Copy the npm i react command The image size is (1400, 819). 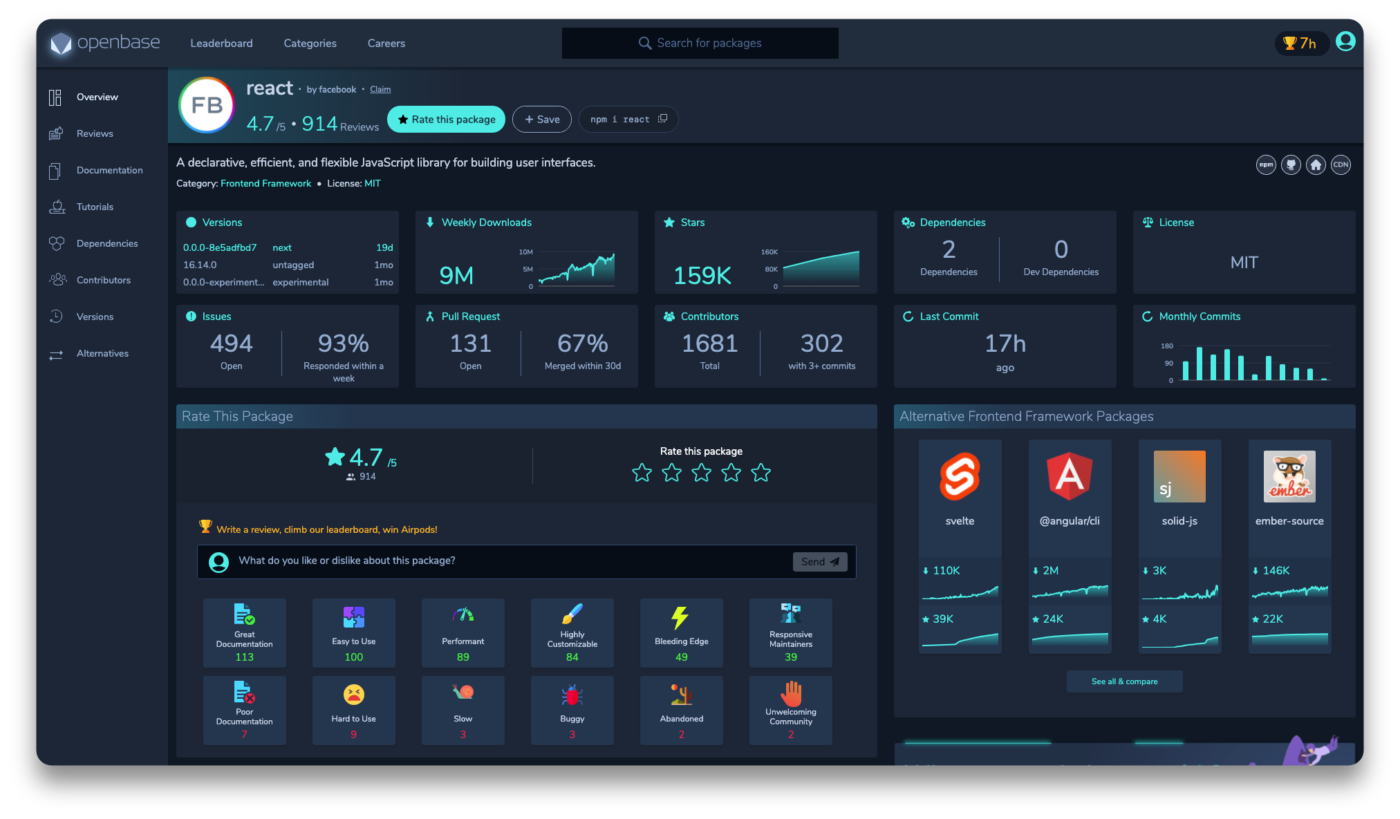point(628,119)
